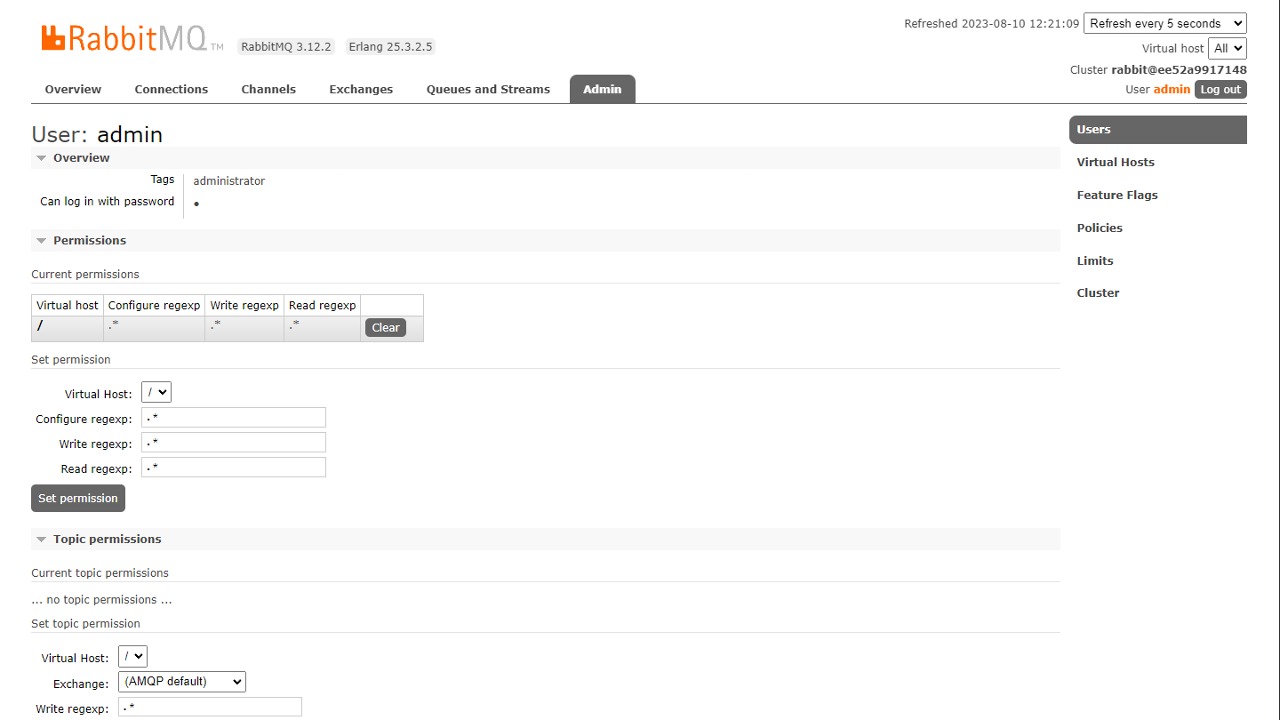Open the Virtual host All dropdown
1280x720 pixels.
1226,48
